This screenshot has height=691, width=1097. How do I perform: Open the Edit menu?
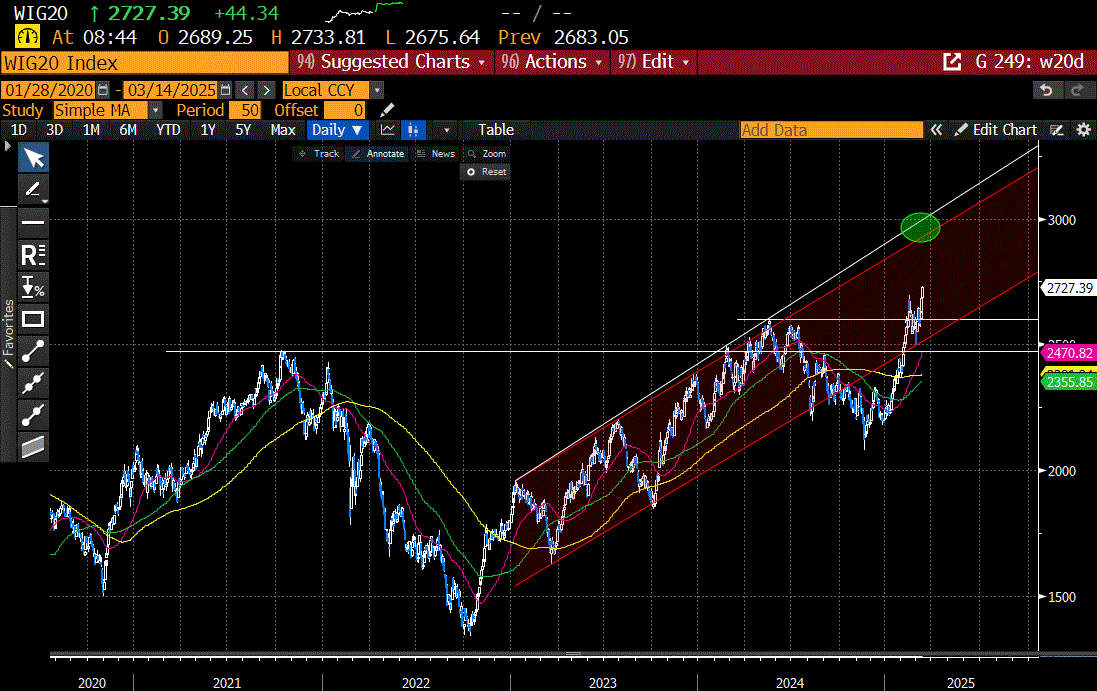[653, 62]
